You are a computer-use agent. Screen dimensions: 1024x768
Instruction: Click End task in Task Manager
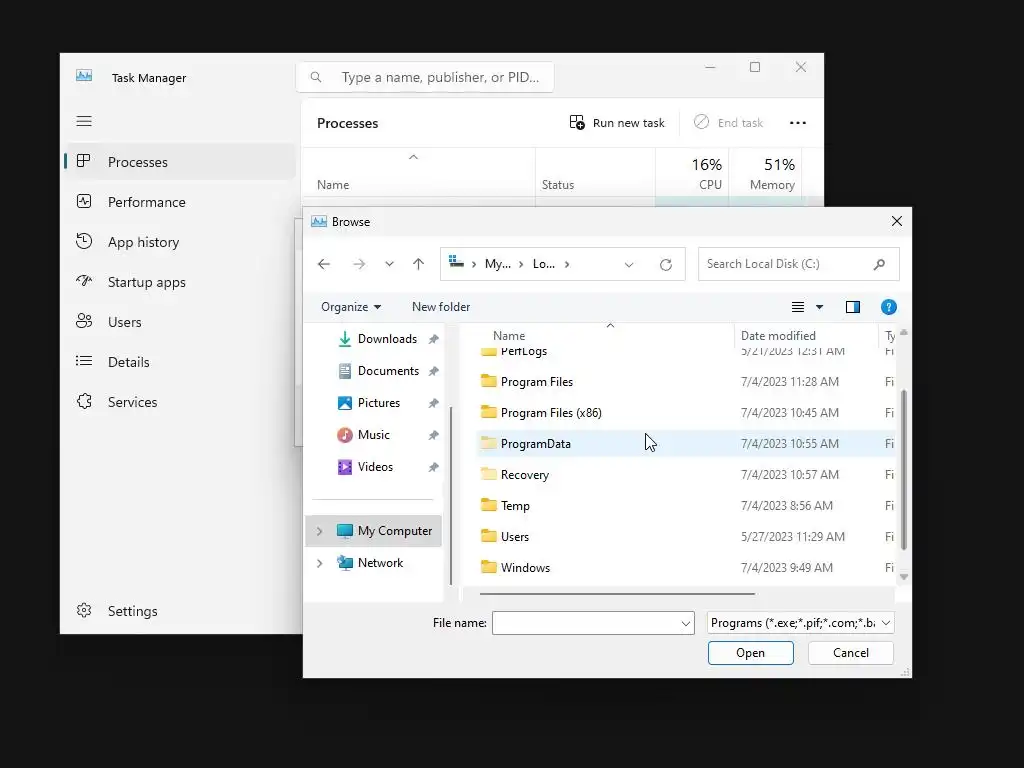click(x=728, y=123)
